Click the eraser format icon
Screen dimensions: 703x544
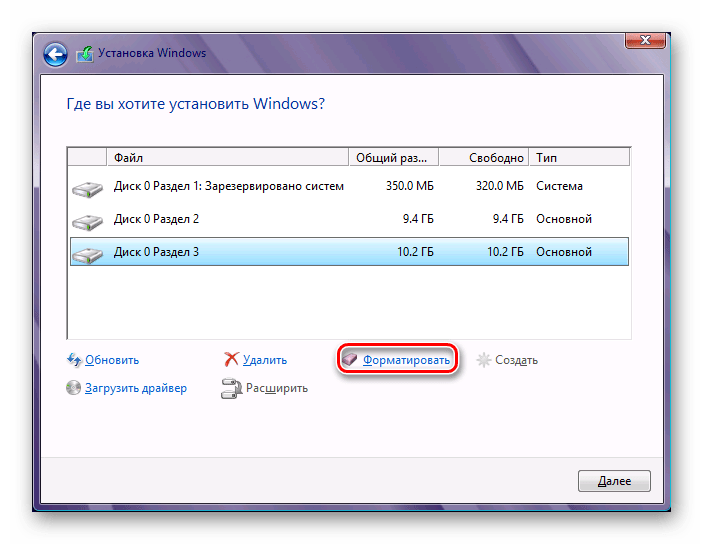coord(350,359)
